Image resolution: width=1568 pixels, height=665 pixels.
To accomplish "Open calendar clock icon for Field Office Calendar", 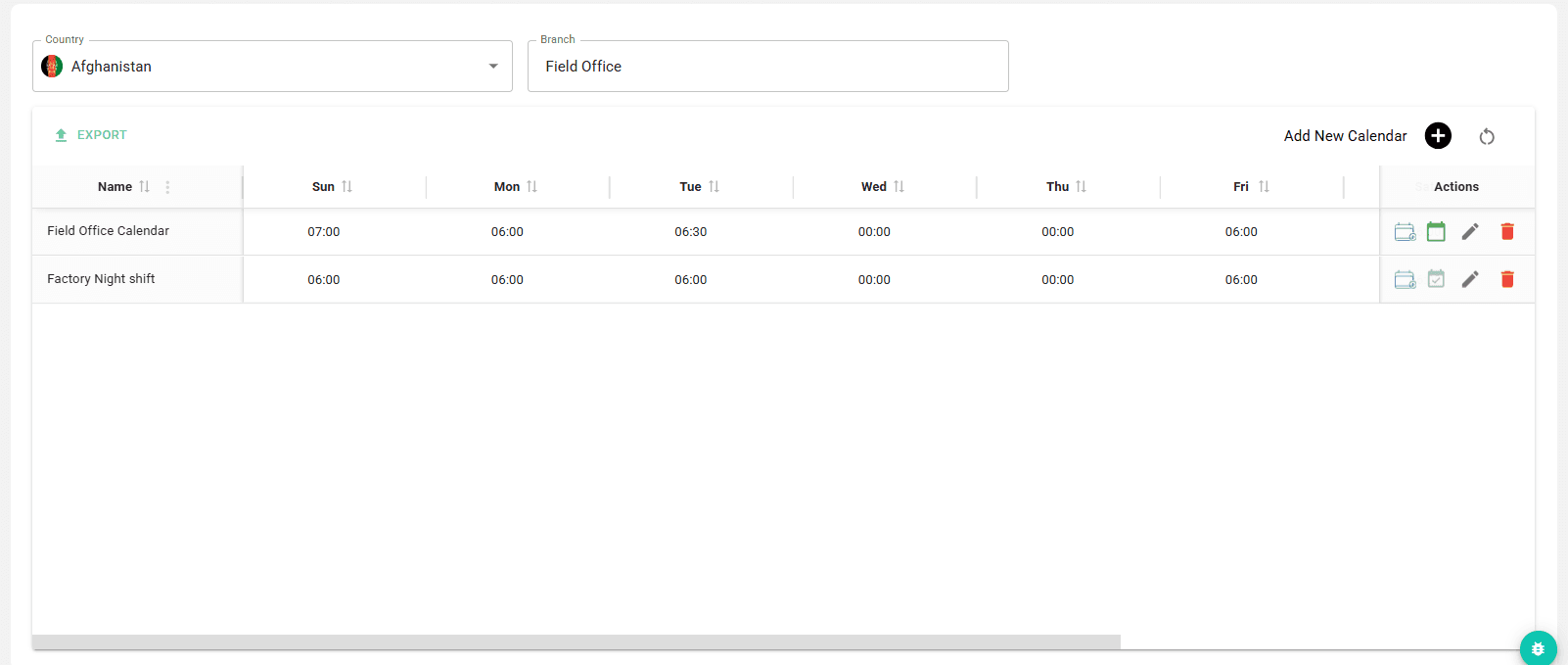I will [x=1405, y=231].
